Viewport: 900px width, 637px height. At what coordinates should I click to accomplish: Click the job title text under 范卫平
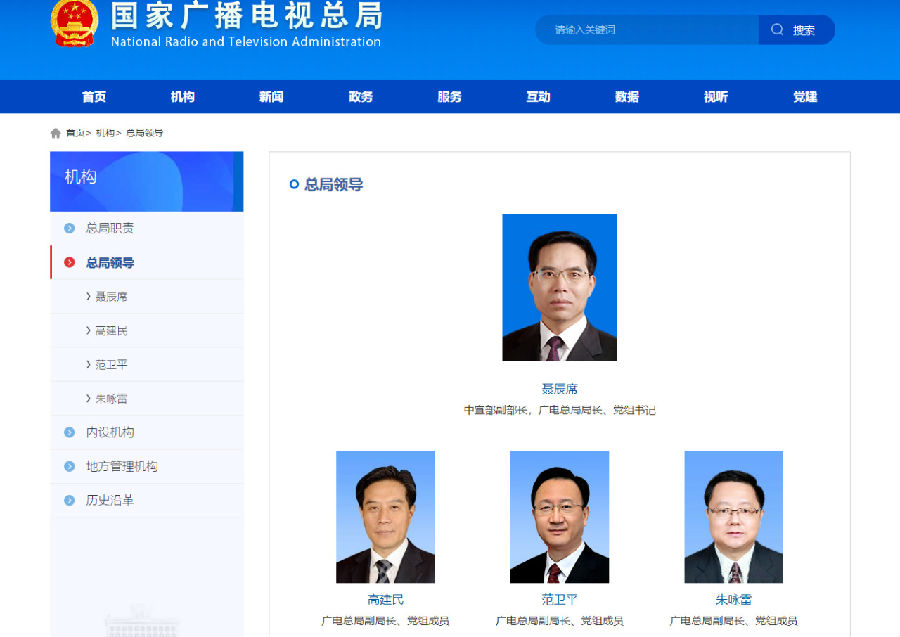[x=560, y=620]
